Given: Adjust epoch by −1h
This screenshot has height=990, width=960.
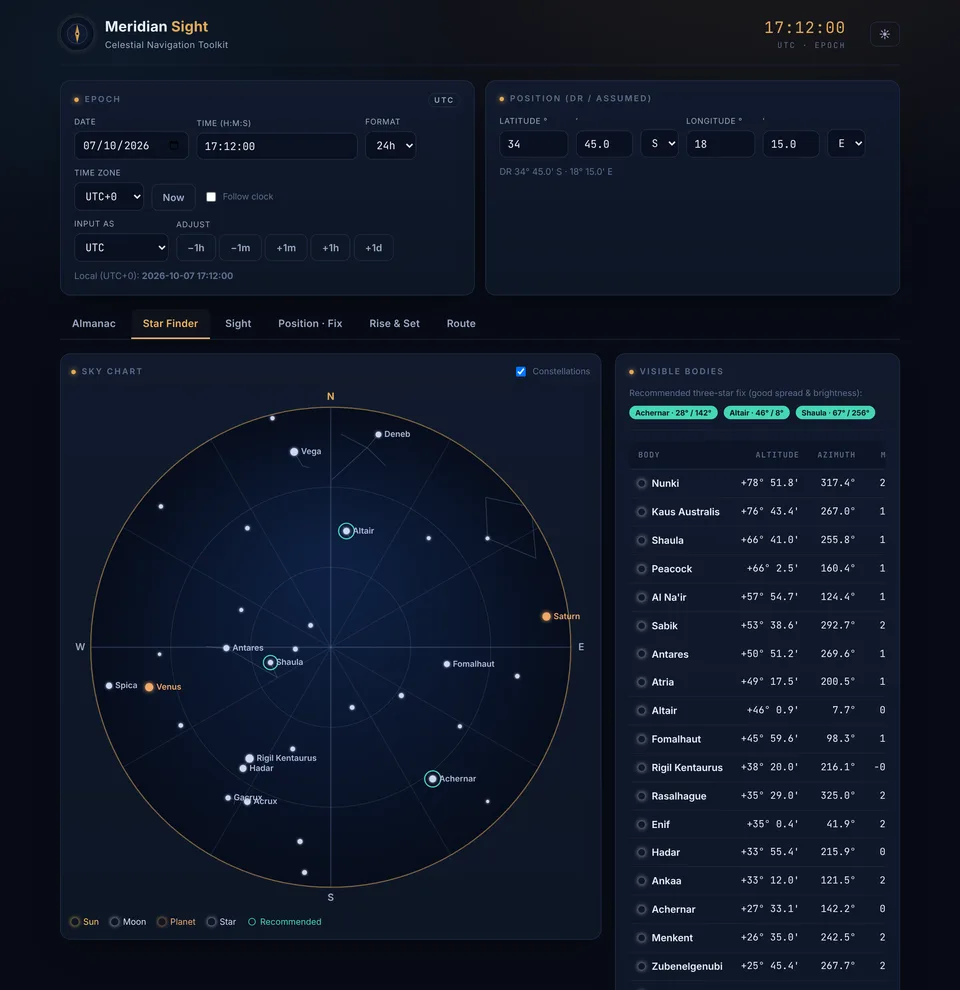Looking at the screenshot, I should pyautogui.click(x=196, y=248).
